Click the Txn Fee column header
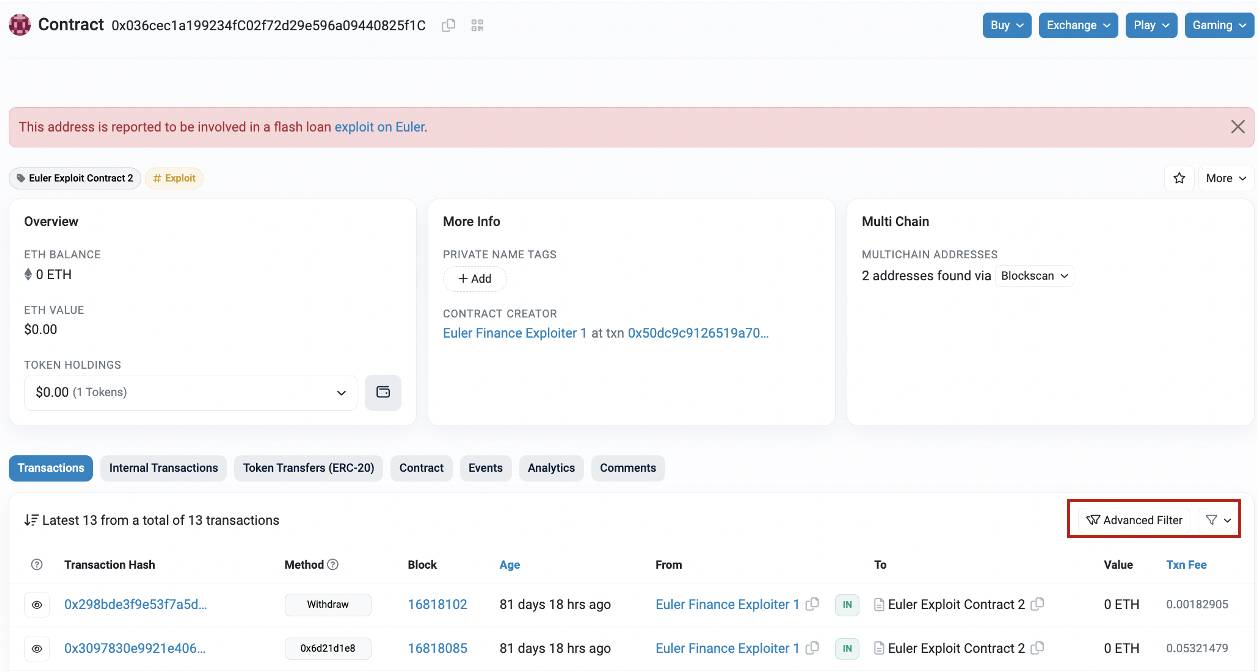The height and width of the screenshot is (672, 1260). pos(1187,565)
